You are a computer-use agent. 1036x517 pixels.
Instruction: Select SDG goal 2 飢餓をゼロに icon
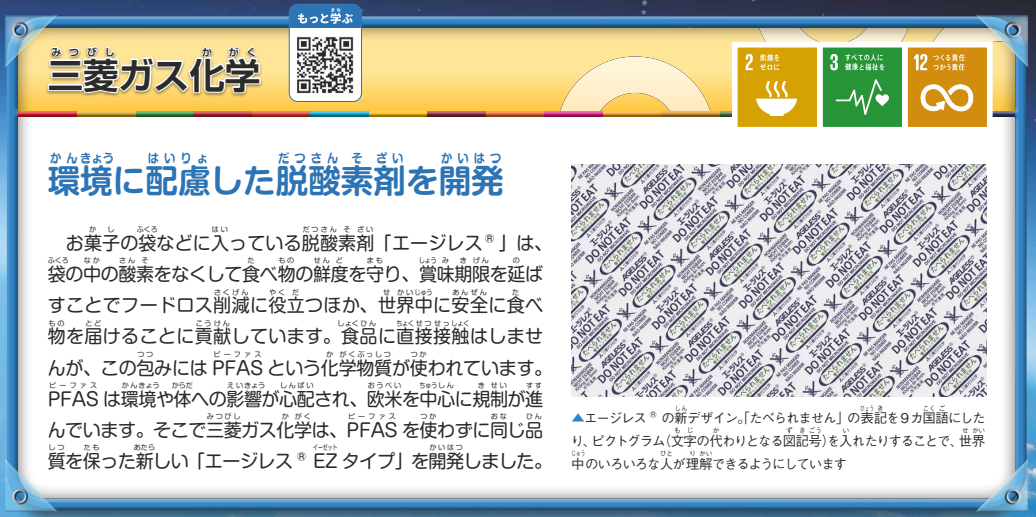pyautogui.click(x=777, y=87)
